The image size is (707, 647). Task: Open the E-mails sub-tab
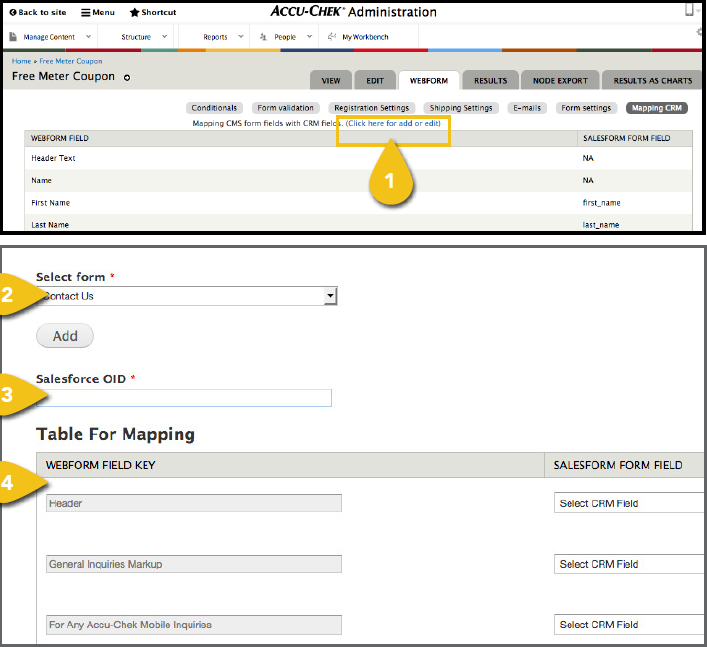click(527, 108)
